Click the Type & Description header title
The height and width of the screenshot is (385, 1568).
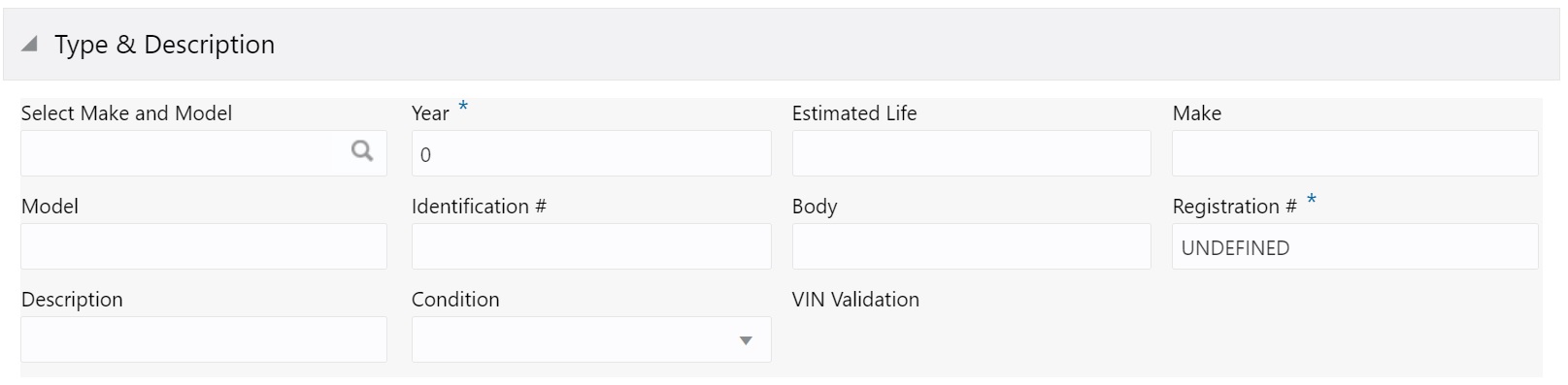pyautogui.click(x=164, y=45)
